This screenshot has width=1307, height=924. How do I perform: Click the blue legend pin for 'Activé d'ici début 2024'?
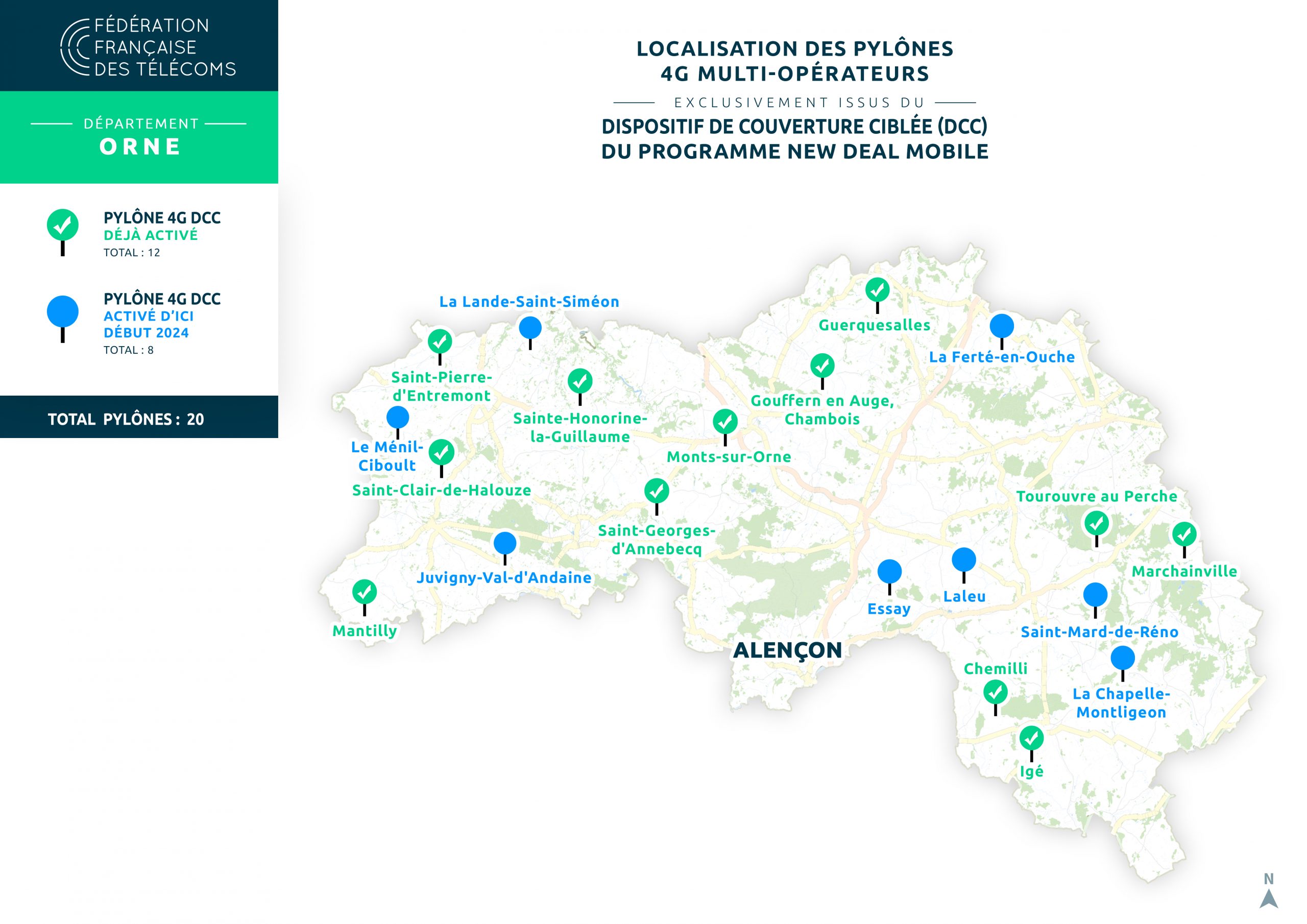63,318
